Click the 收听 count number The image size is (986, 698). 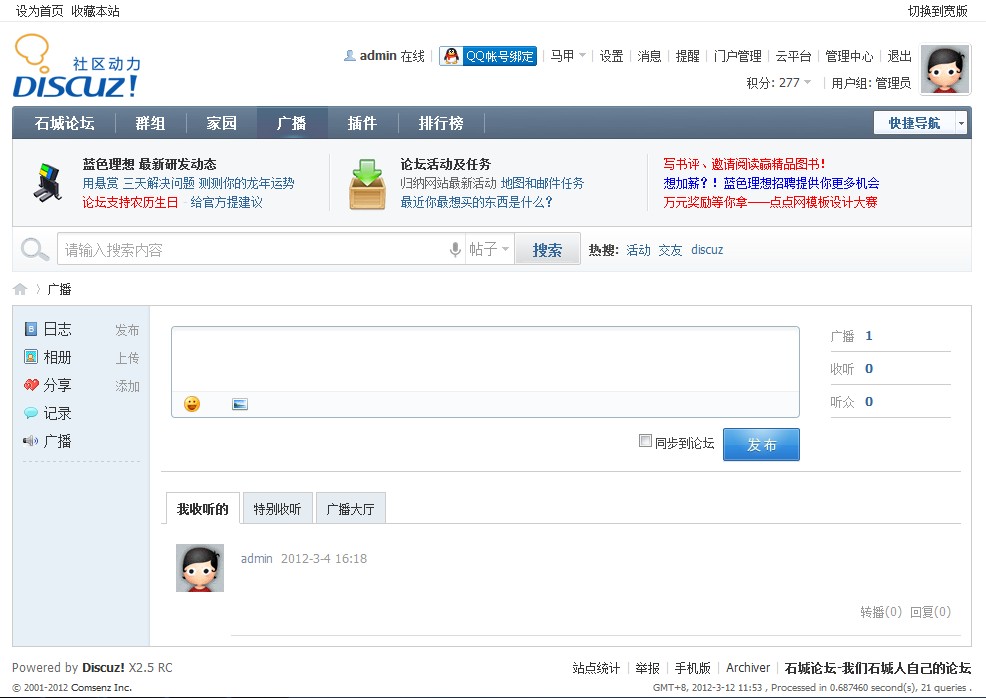pyautogui.click(x=869, y=368)
